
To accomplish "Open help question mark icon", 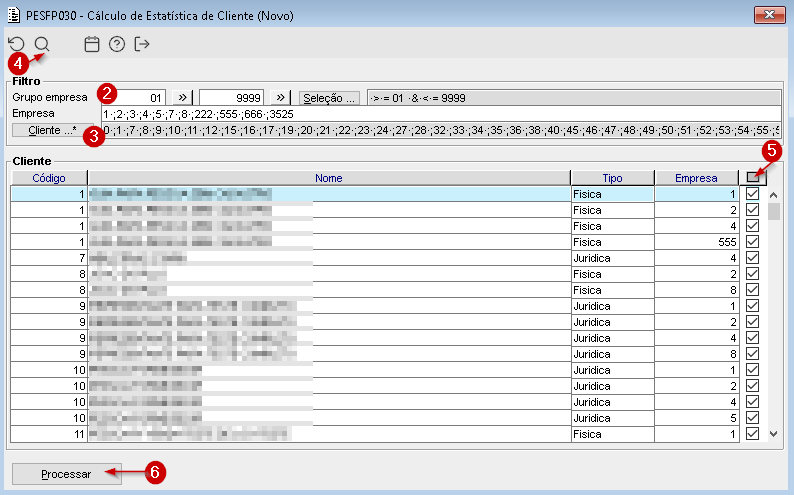I will 117,44.
